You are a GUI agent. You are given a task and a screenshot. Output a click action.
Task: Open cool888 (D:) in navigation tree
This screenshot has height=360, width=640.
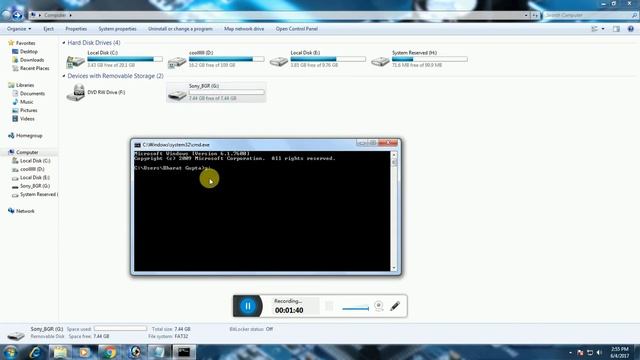pyautogui.click(x=32, y=169)
